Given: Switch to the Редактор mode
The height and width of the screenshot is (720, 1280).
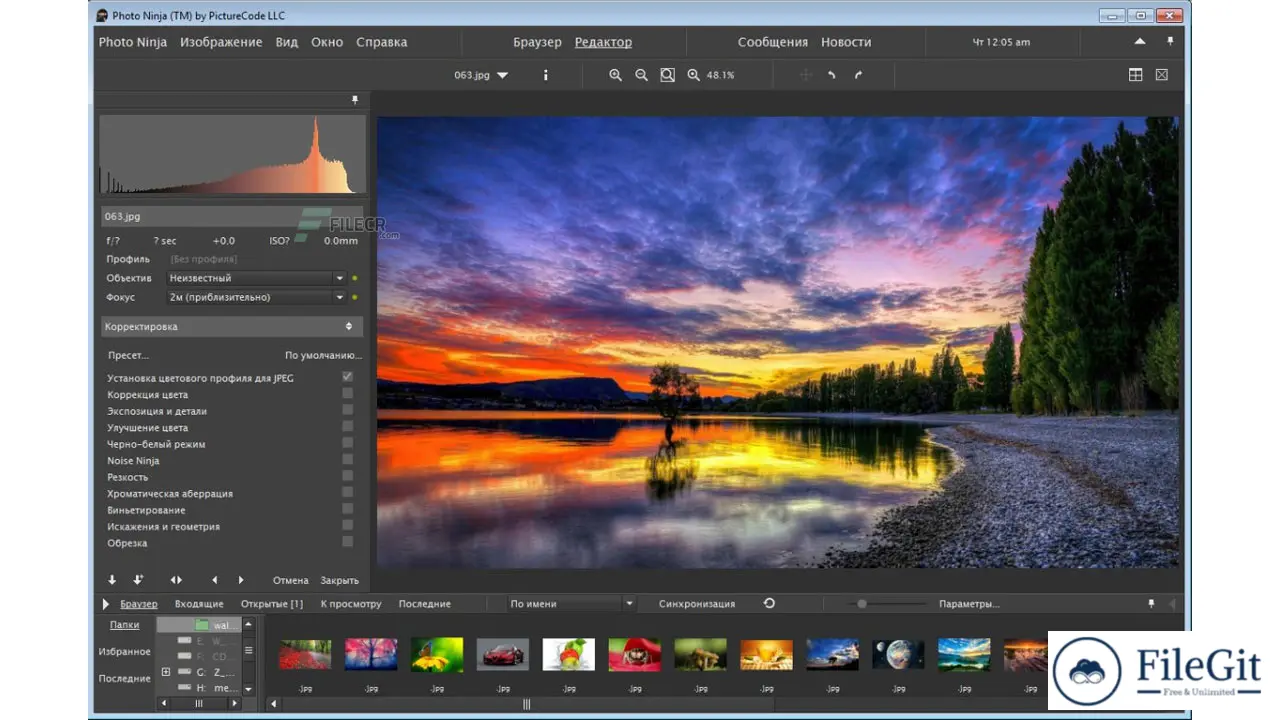Looking at the screenshot, I should [x=603, y=42].
